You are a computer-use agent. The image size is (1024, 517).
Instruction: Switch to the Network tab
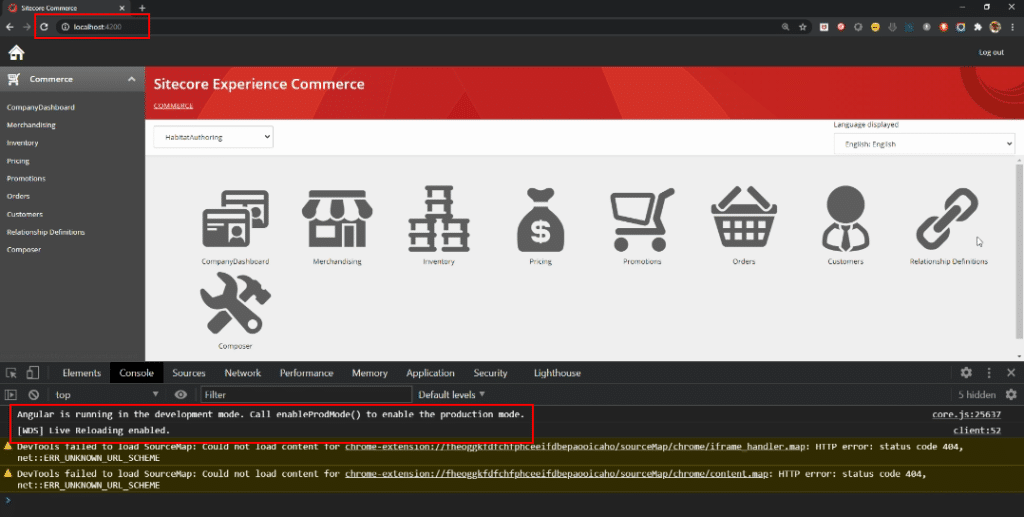(242, 373)
